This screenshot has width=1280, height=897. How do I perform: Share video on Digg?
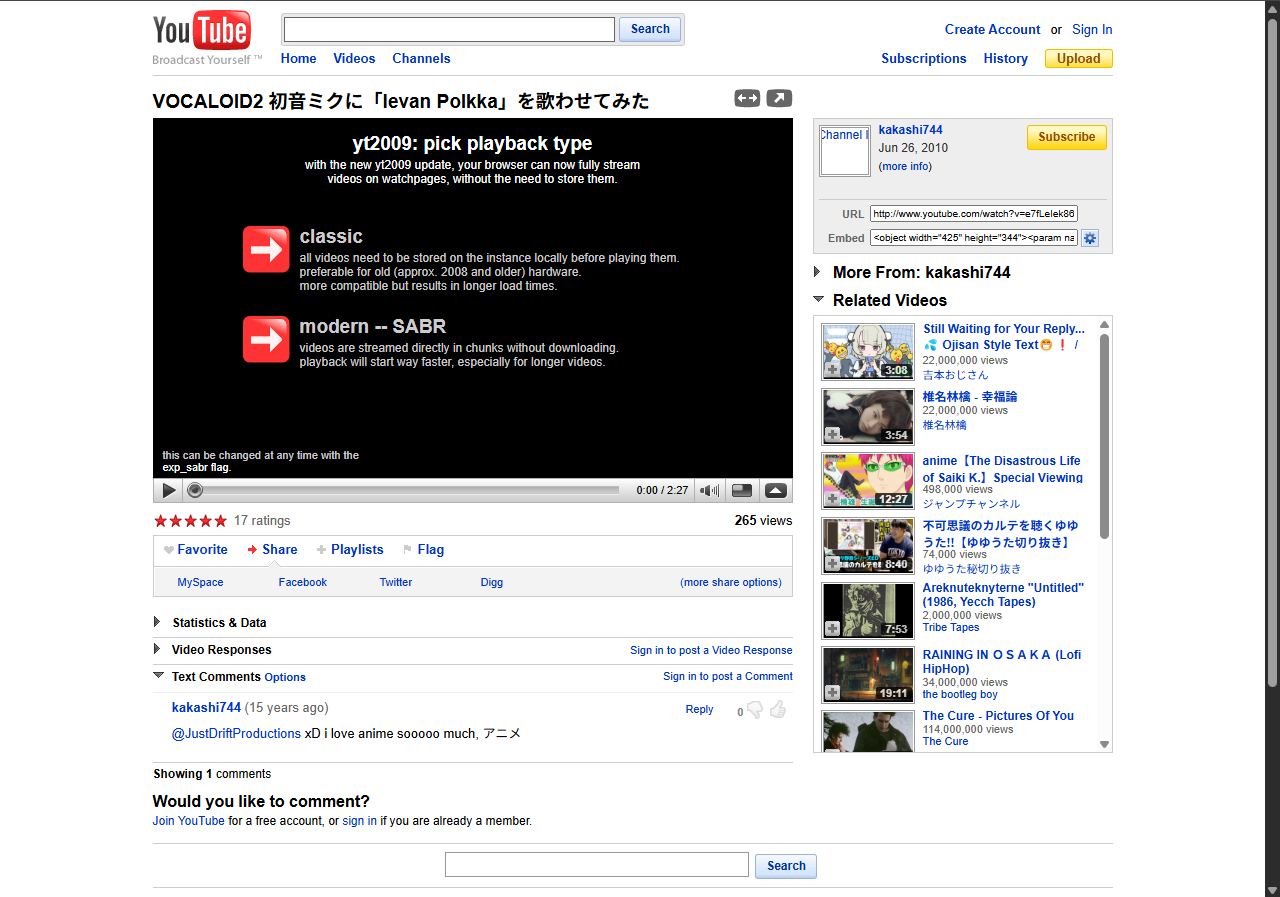(x=492, y=582)
